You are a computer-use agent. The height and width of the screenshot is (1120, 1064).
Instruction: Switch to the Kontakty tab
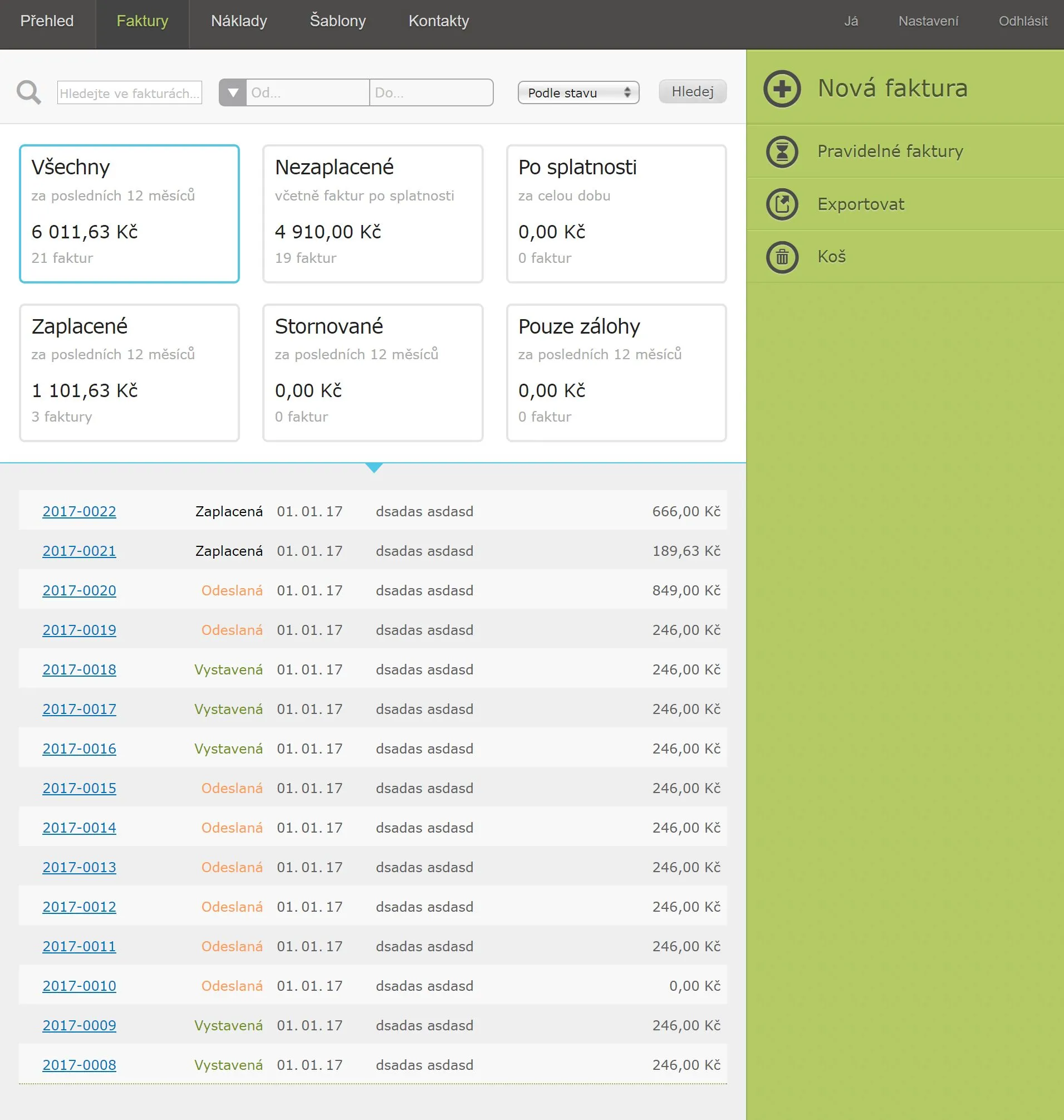438,22
